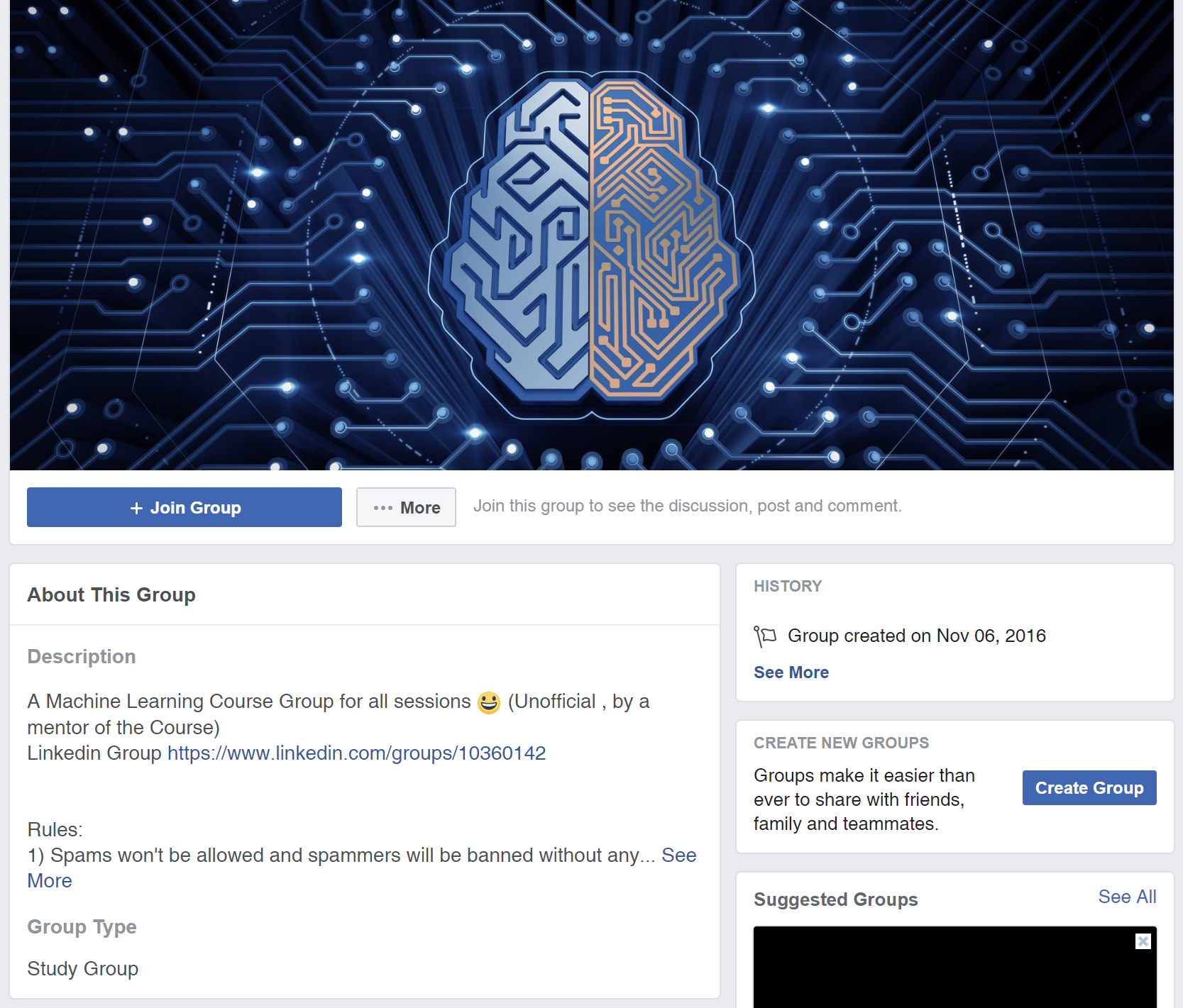The height and width of the screenshot is (1008, 1183).
Task: Click the suggested group black thumbnail
Action: click(955, 967)
